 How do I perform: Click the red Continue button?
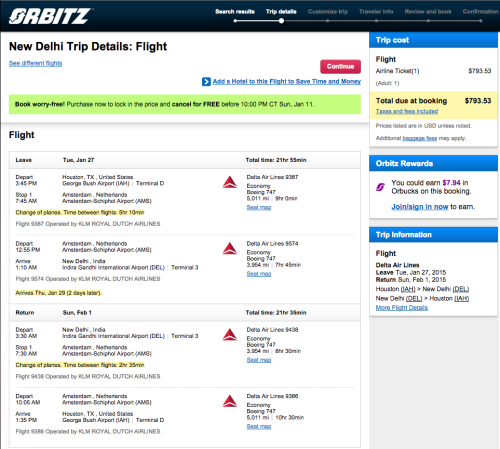click(340, 66)
